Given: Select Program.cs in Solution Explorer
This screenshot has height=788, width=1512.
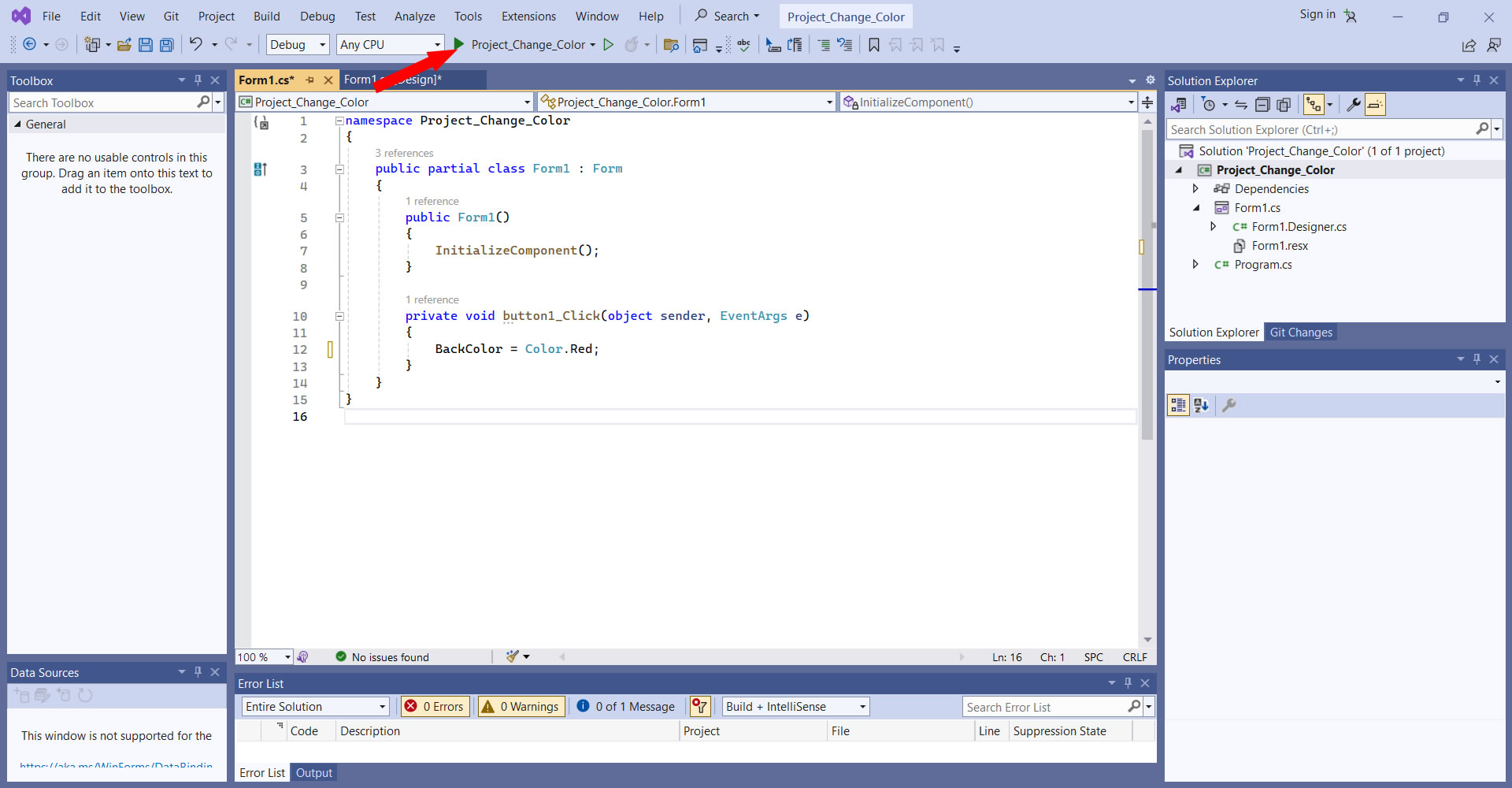Looking at the screenshot, I should [x=1262, y=265].
